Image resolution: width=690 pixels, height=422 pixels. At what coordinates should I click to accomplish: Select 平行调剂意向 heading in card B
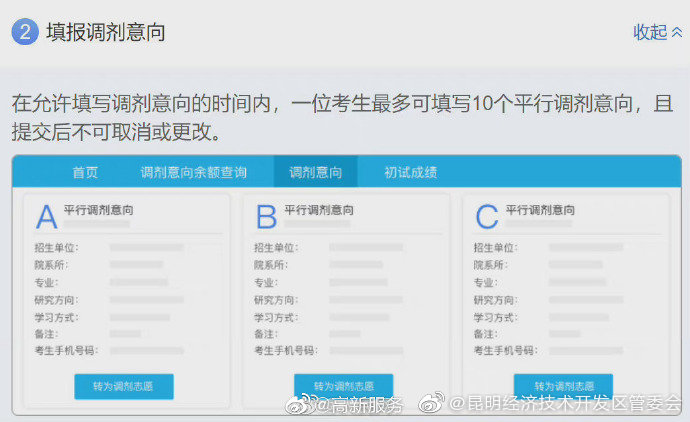click(x=319, y=210)
